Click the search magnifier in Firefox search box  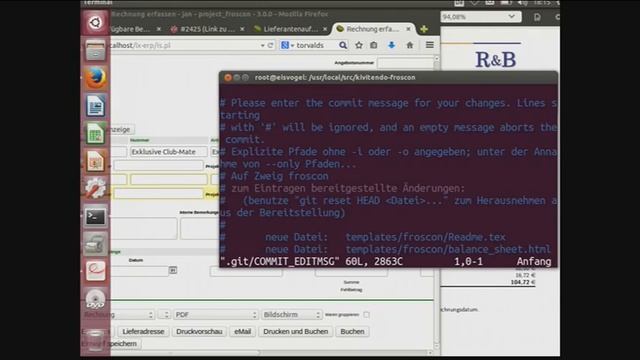click(x=343, y=45)
